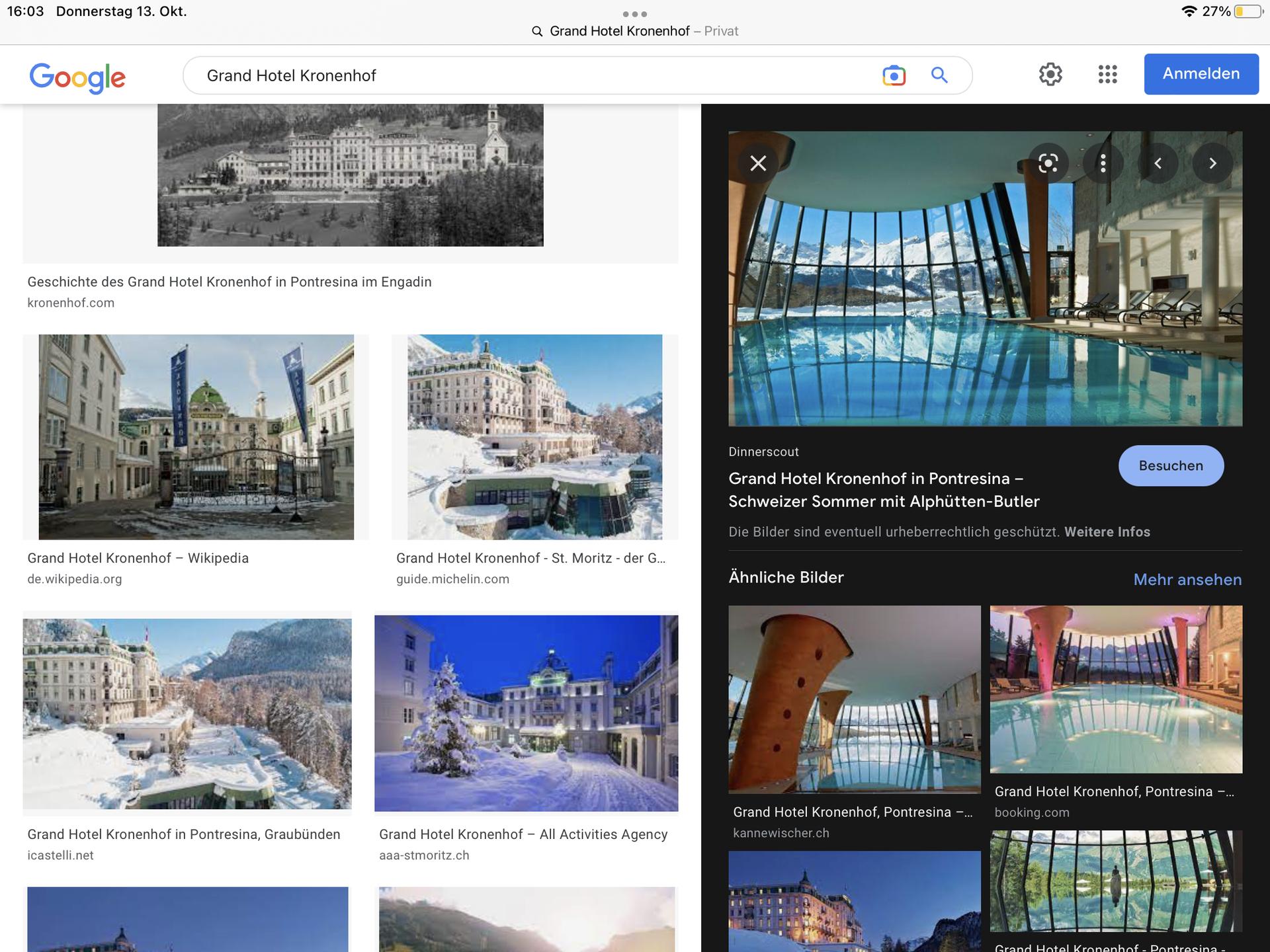Tap the three-dot multitasking indicator at top

coord(634,14)
